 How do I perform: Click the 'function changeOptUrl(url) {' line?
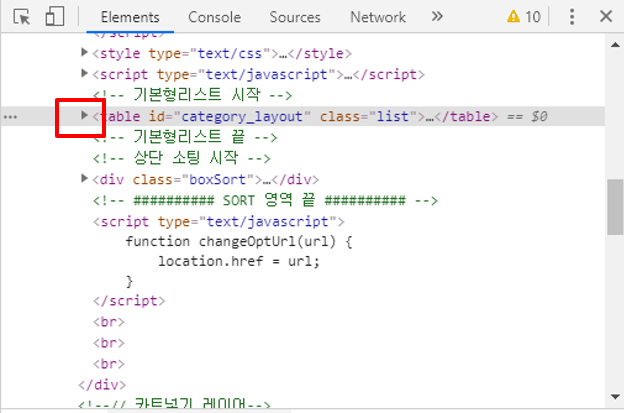click(x=239, y=242)
